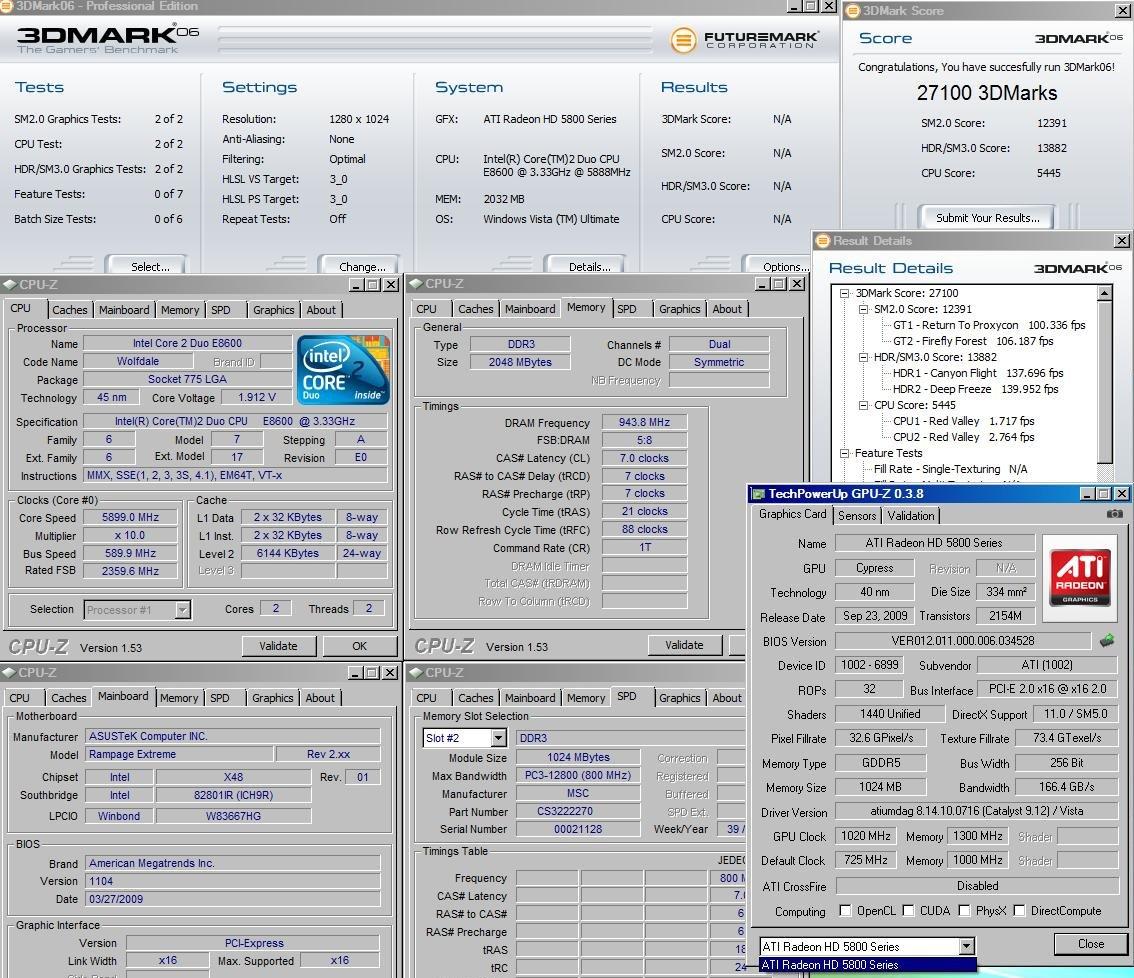Toggle the CUDA checkbox in GPU-Z
The width and height of the screenshot is (1134, 978).
point(908,911)
